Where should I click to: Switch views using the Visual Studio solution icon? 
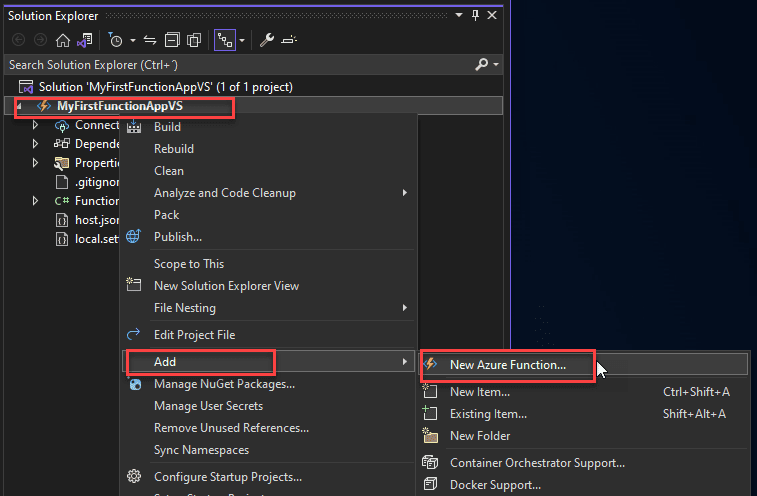tap(86, 40)
